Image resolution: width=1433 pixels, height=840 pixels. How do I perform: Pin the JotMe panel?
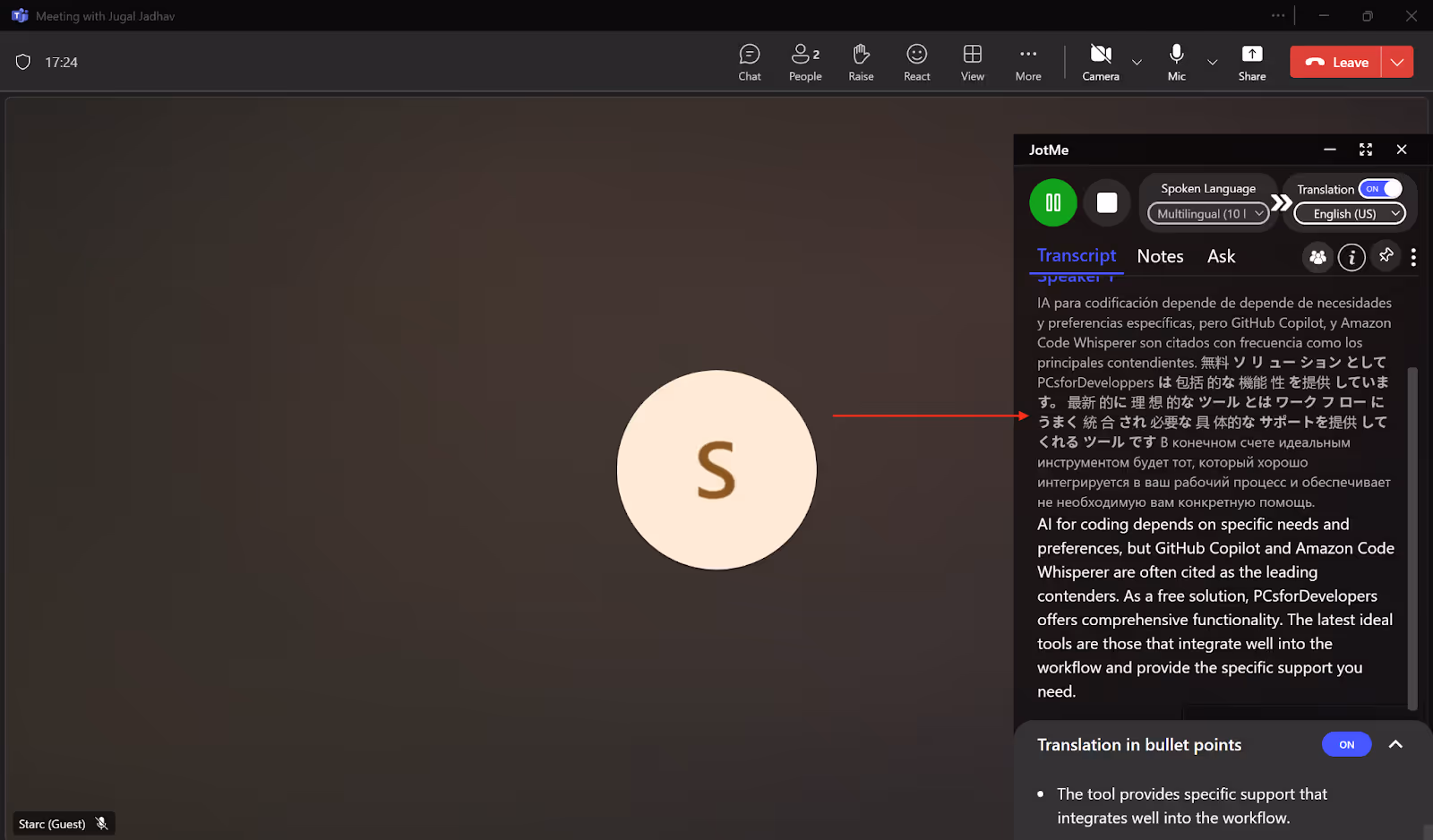point(1386,256)
